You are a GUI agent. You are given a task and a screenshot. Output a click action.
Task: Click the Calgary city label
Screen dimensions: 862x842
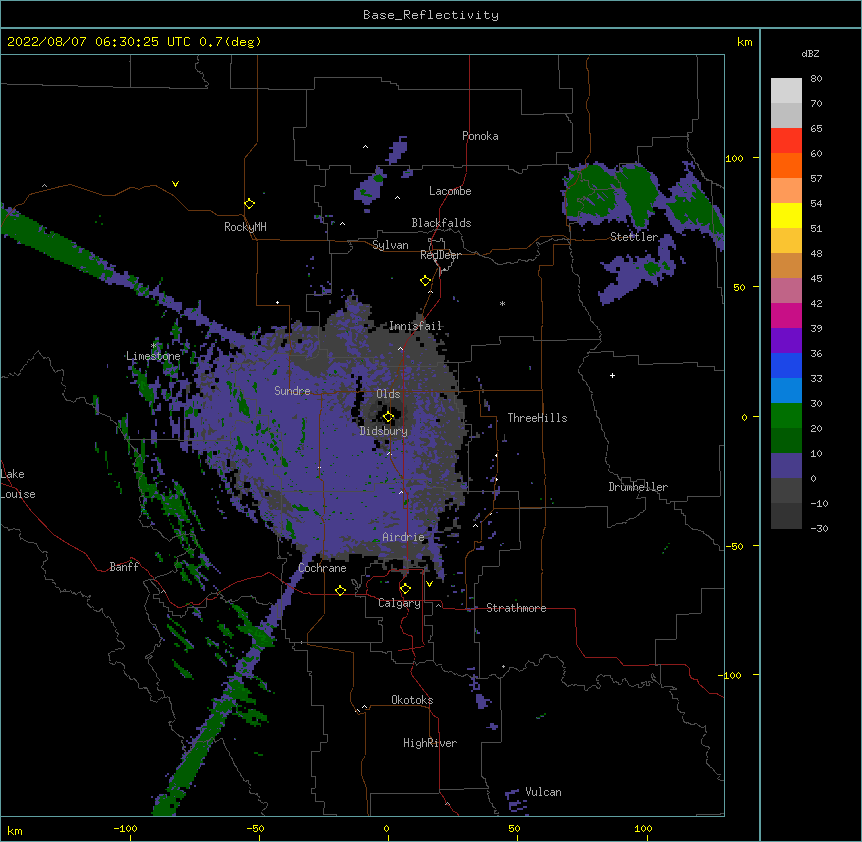399,603
